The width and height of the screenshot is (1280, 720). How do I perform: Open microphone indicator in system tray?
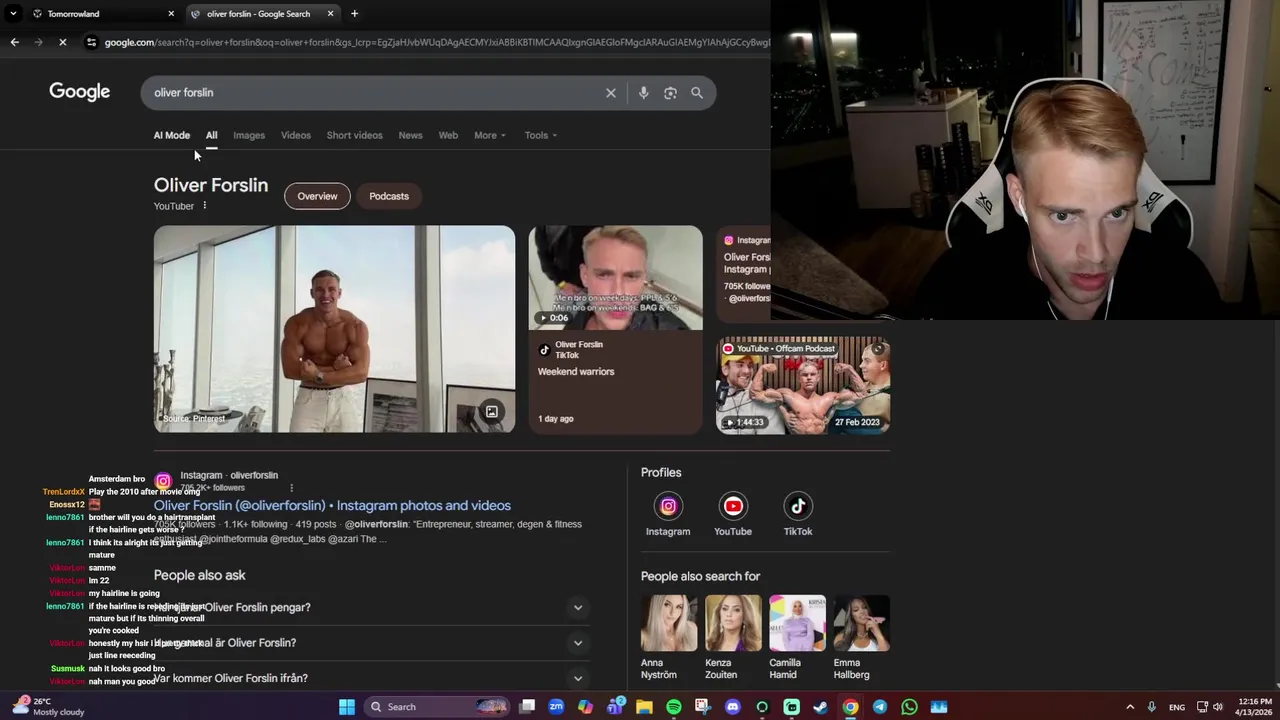(x=1151, y=707)
